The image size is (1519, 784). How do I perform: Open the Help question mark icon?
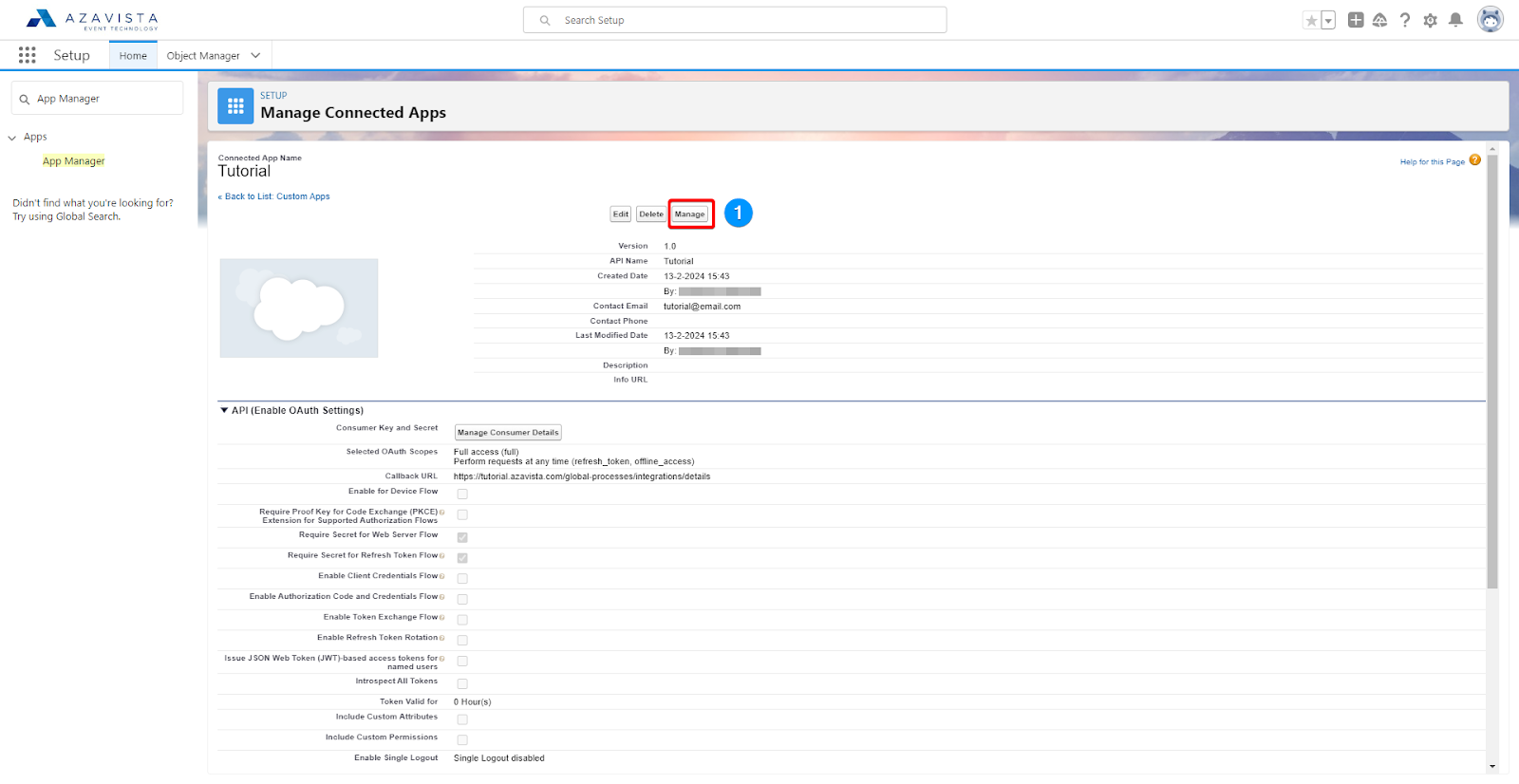1405,20
